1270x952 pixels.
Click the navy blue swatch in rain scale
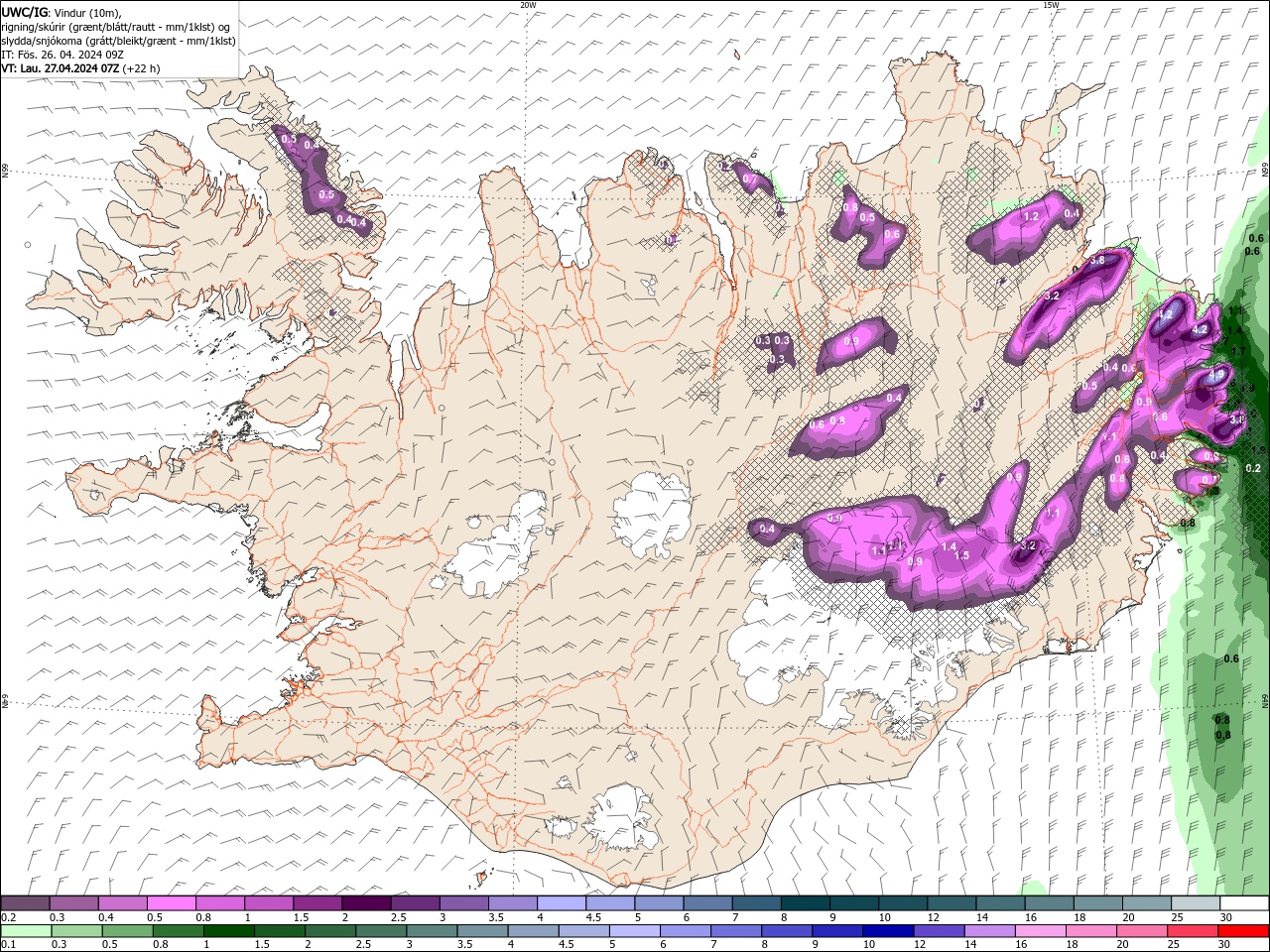pos(886,931)
